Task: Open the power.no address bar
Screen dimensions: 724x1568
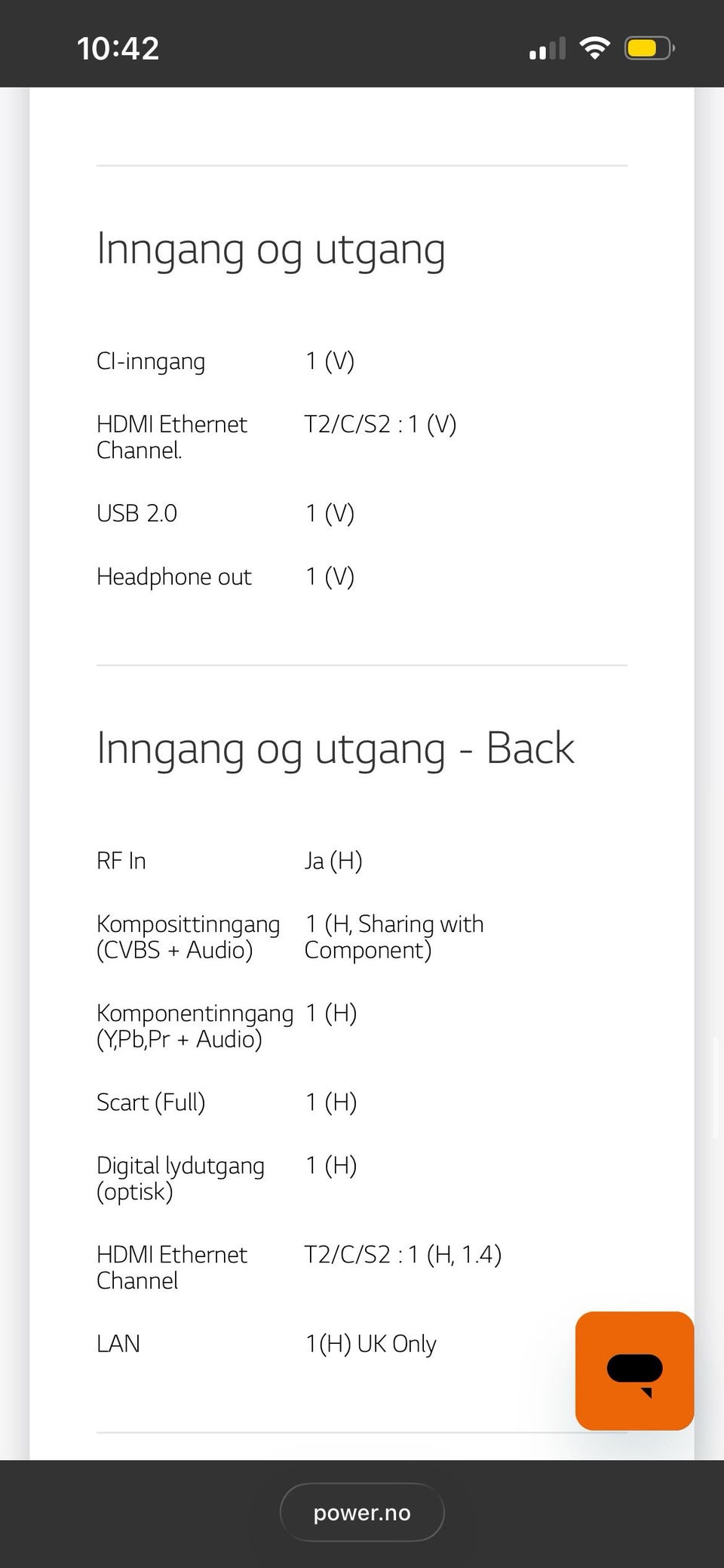Action: (x=362, y=1512)
